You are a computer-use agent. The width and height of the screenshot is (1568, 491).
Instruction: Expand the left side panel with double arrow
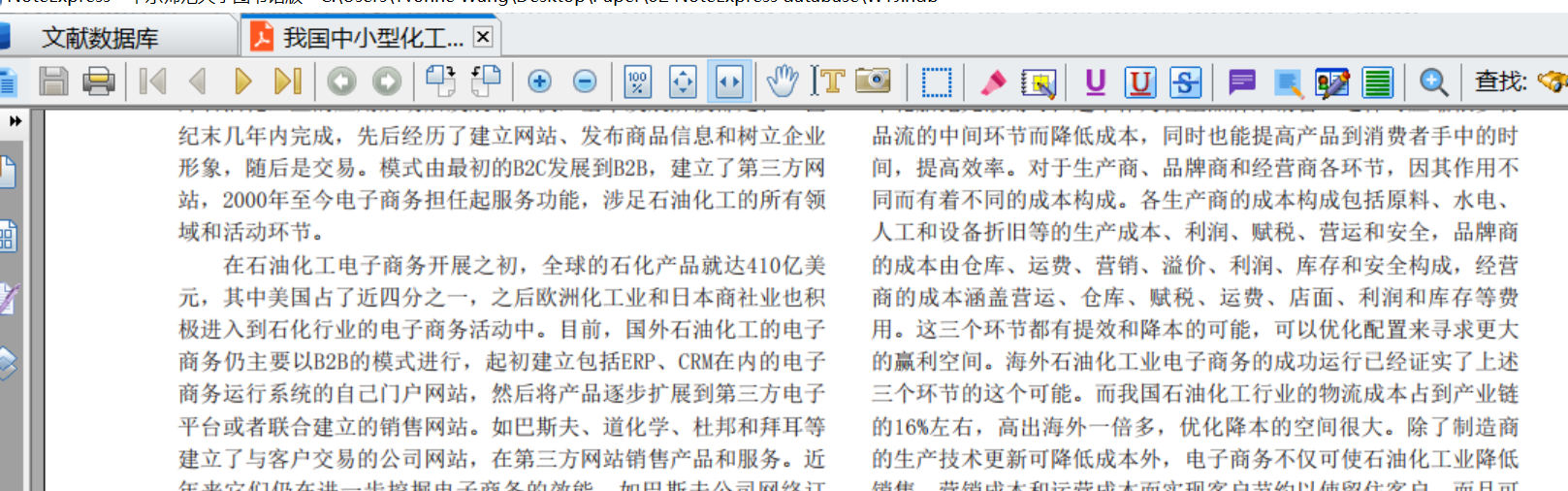(15, 121)
